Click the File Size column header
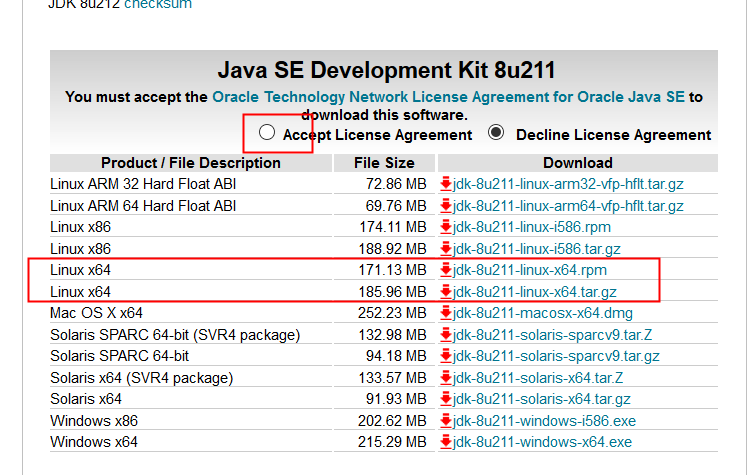747x475 pixels. pos(384,163)
